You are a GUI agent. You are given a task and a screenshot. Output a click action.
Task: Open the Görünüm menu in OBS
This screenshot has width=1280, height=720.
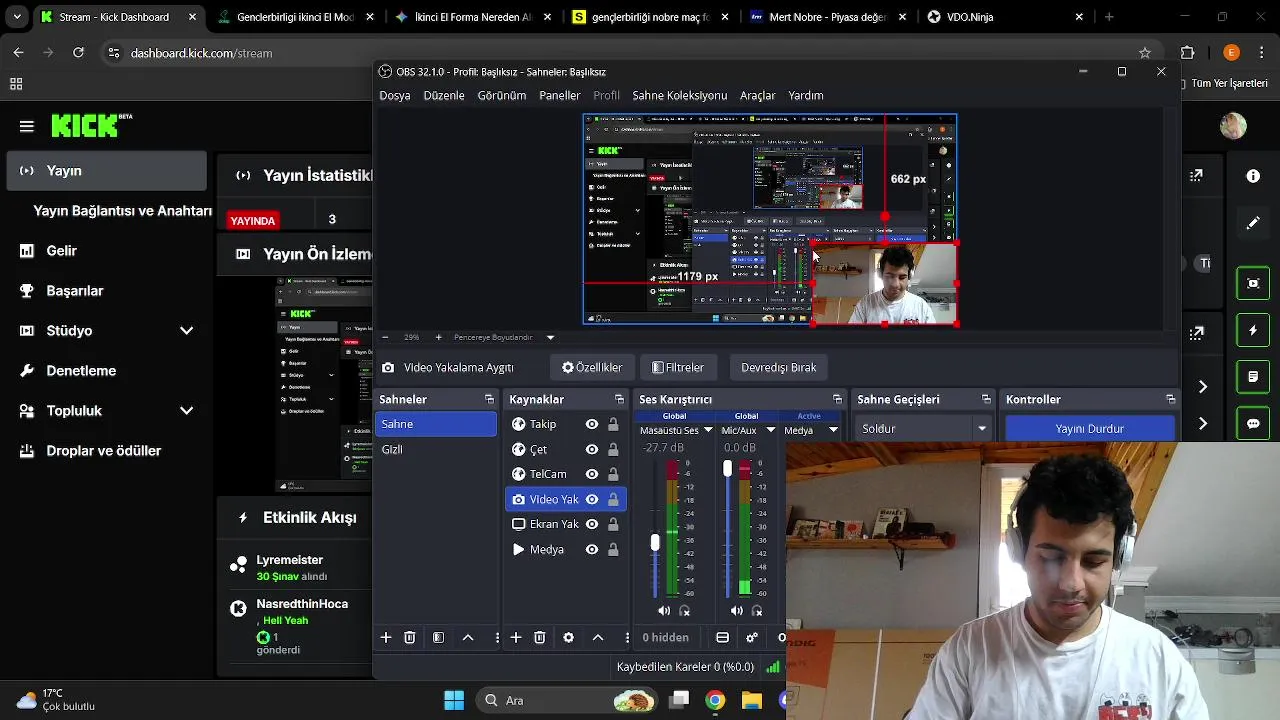(502, 95)
